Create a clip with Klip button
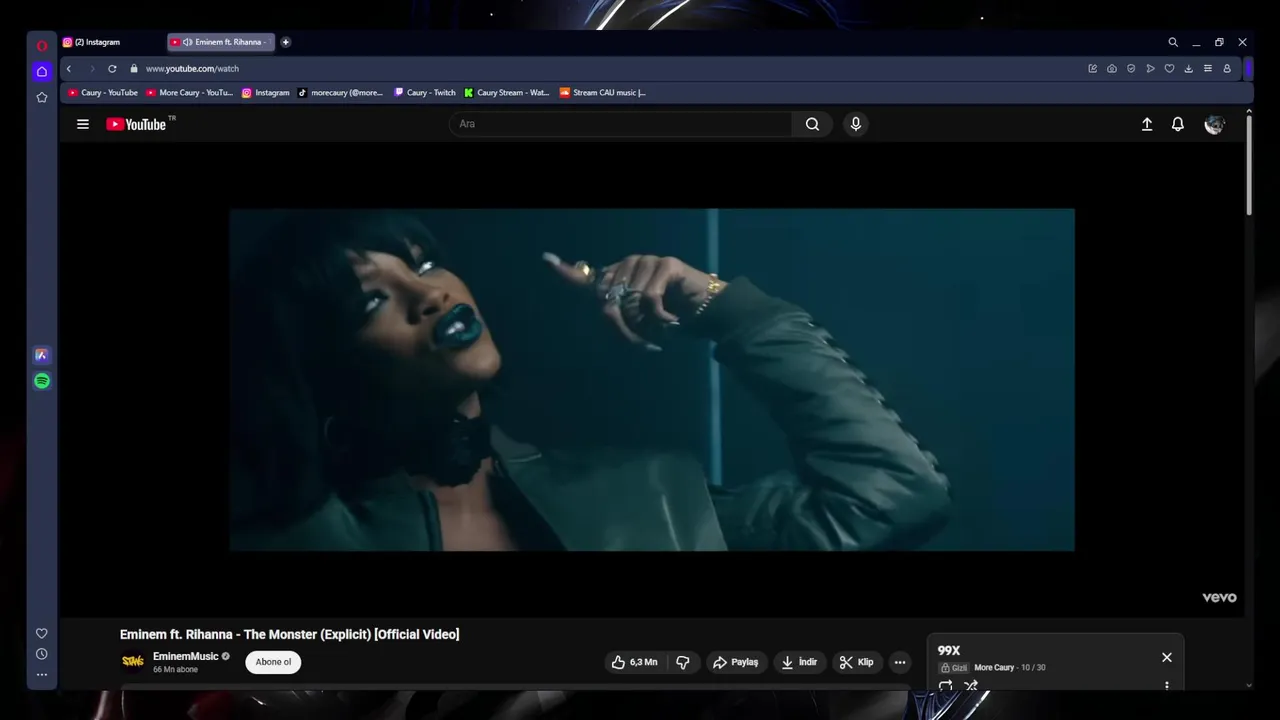 [x=856, y=662]
